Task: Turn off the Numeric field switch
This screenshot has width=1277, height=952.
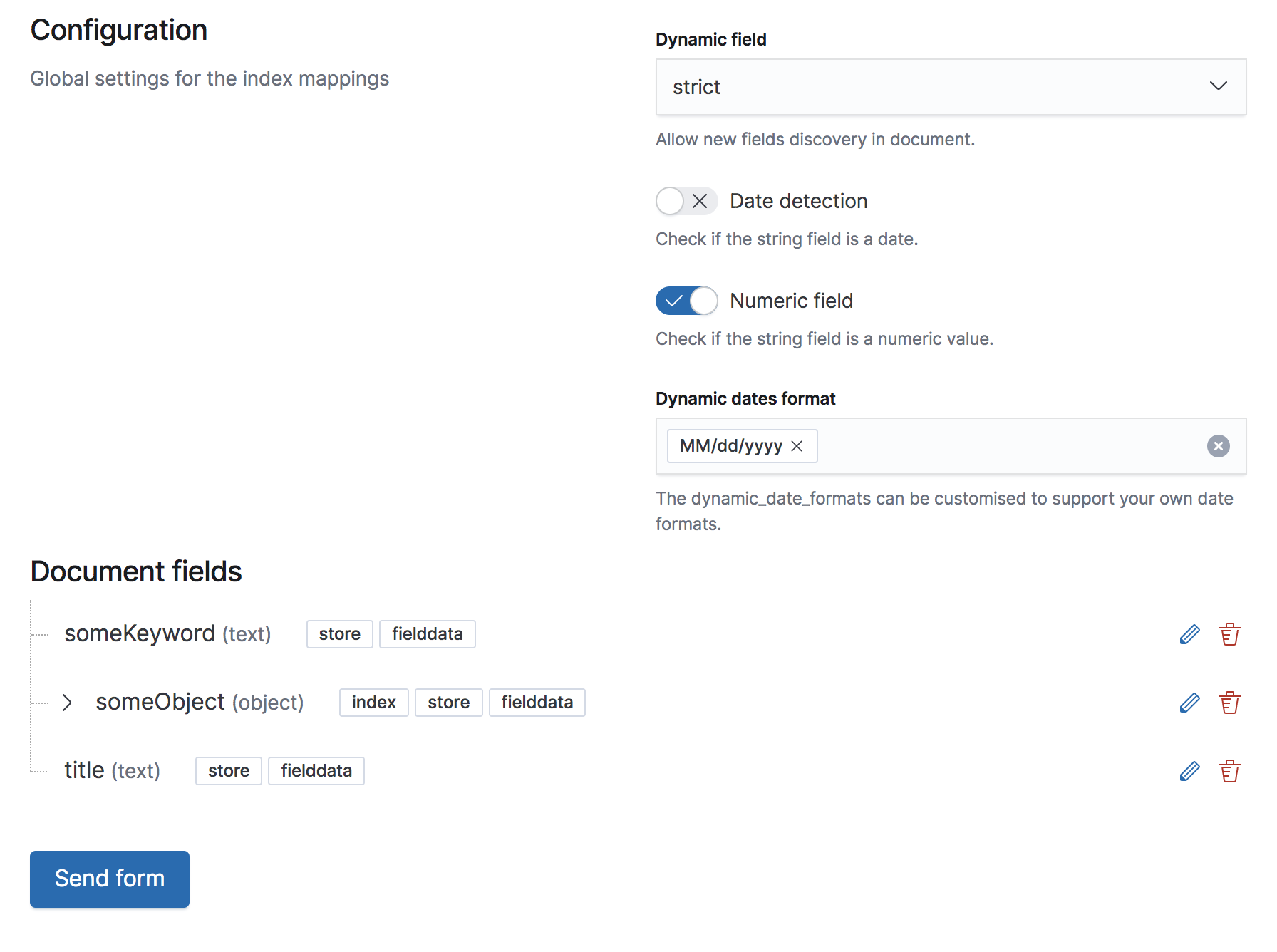Action: (686, 301)
